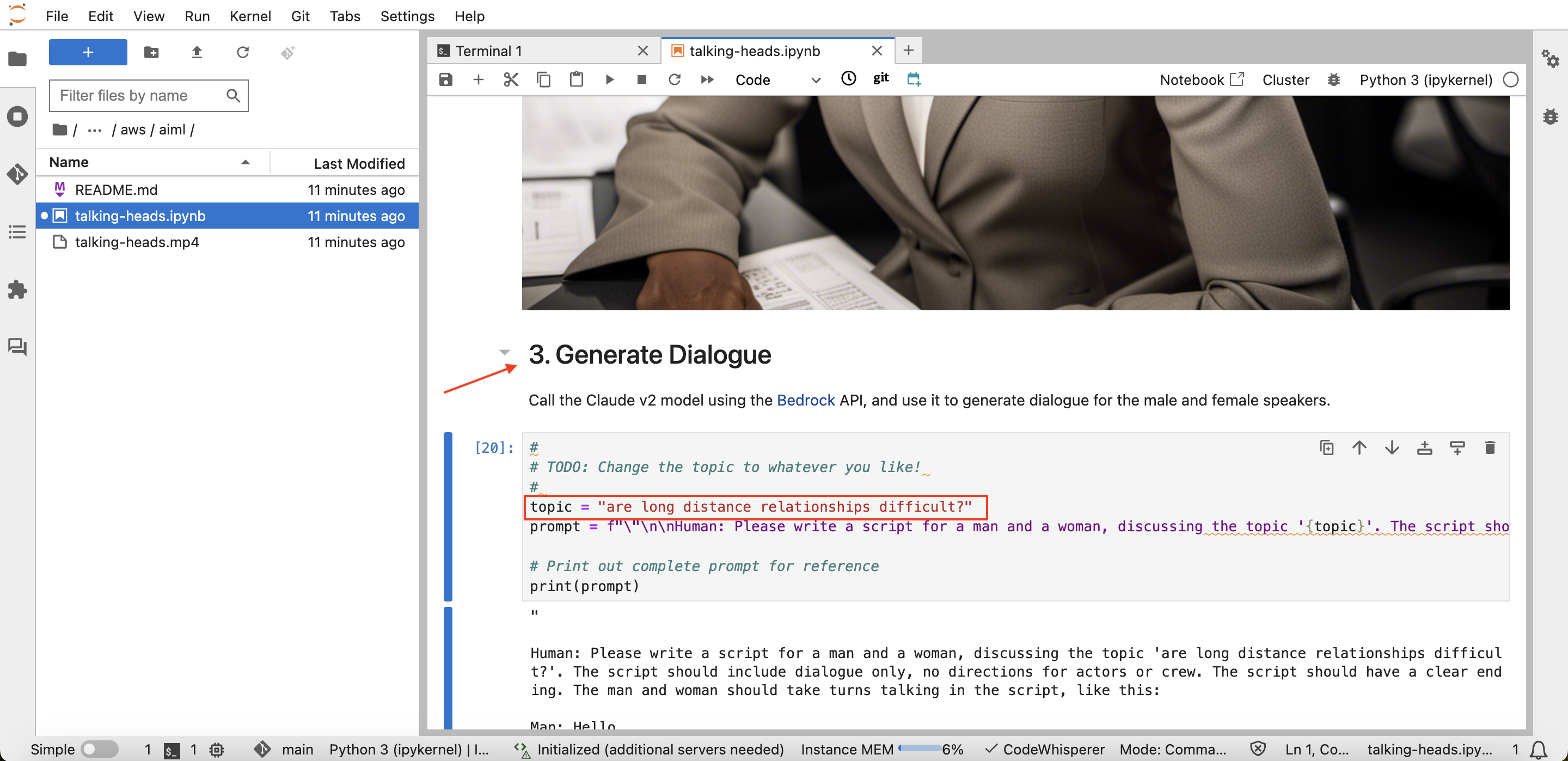Collapse the Generate Dialogue section heading

point(504,353)
